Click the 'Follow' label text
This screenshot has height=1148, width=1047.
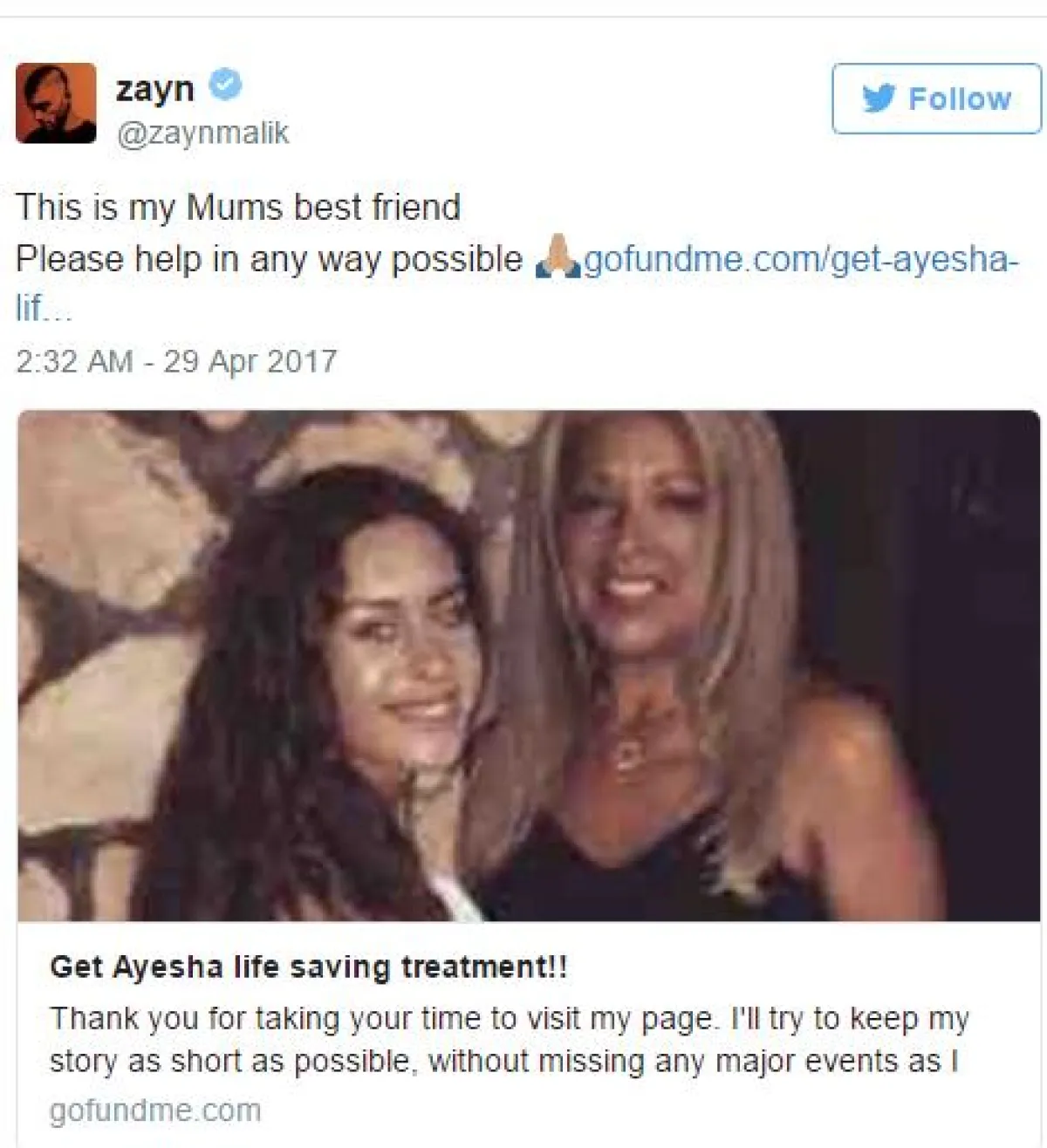pos(960,99)
